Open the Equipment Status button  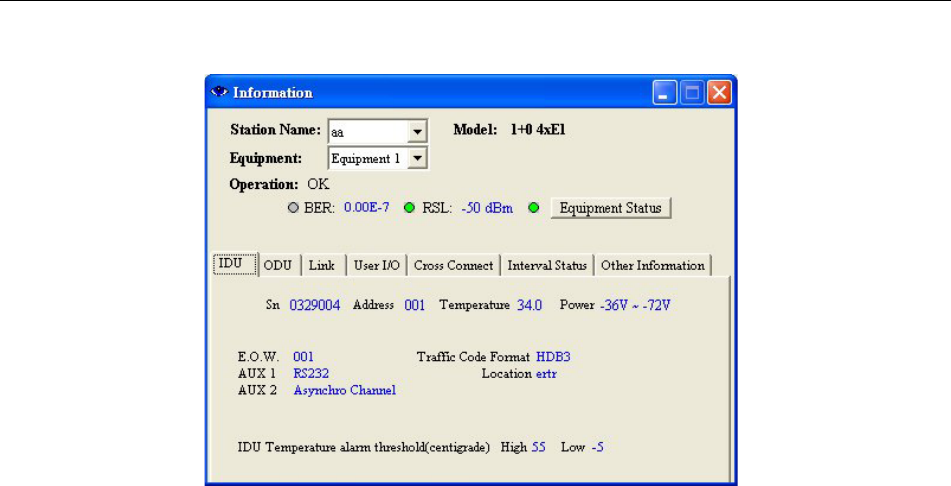pyautogui.click(x=611, y=208)
